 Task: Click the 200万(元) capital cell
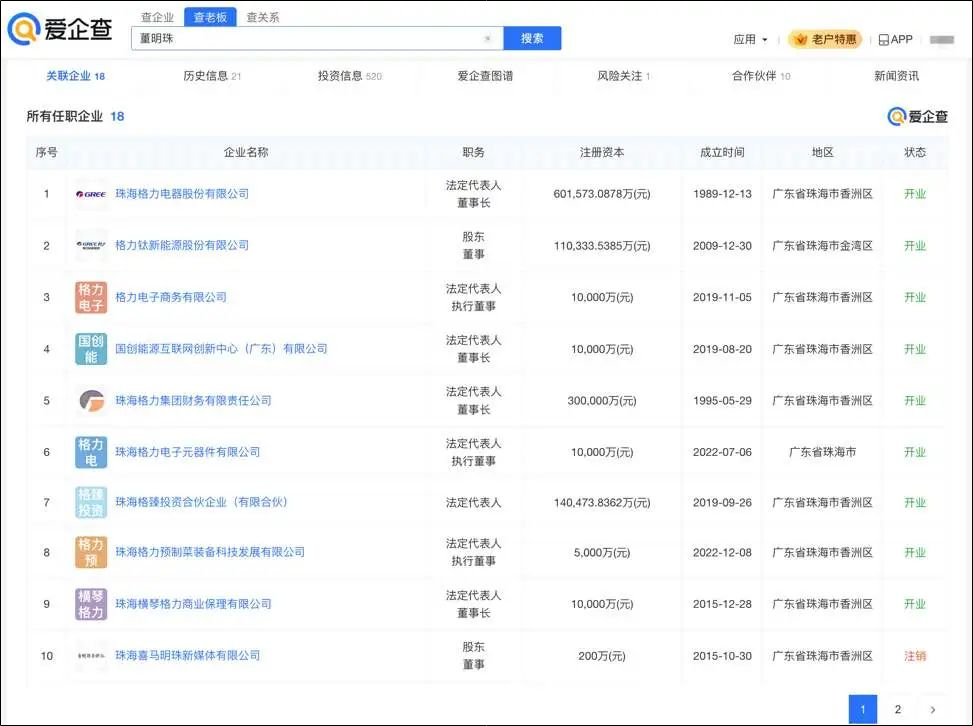click(x=602, y=656)
